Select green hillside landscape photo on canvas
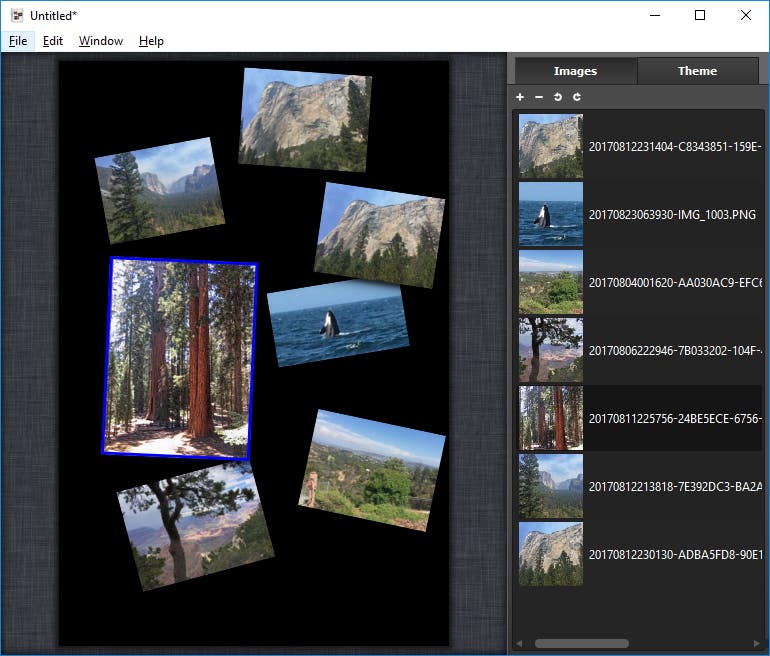The image size is (770, 656). [x=372, y=470]
